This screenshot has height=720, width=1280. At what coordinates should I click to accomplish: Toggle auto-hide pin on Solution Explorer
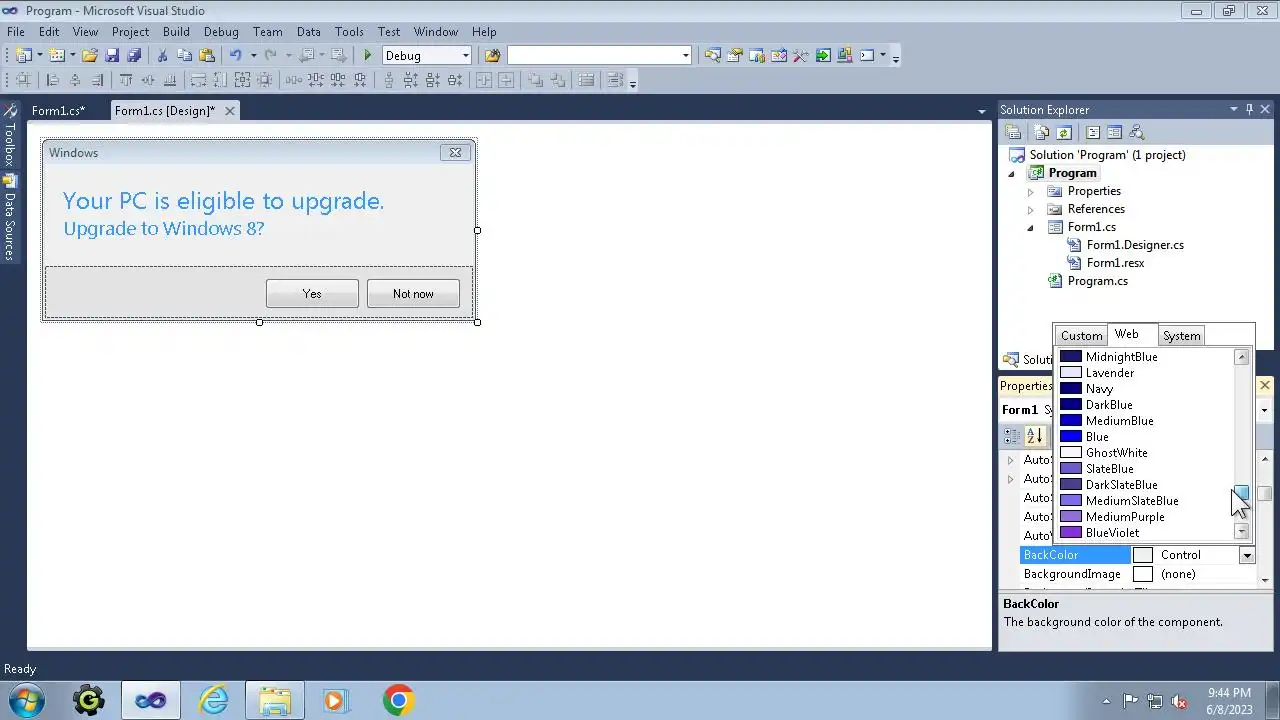pyautogui.click(x=1249, y=110)
